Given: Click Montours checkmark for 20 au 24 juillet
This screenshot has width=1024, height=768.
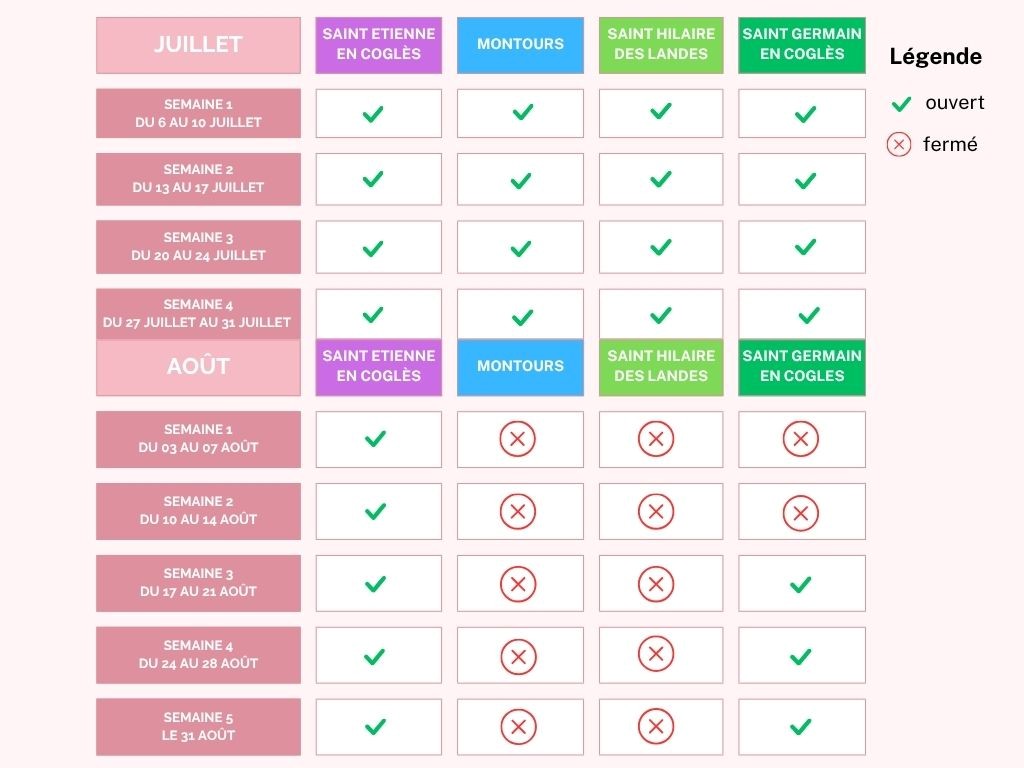Looking at the screenshot, I should coord(521,248).
